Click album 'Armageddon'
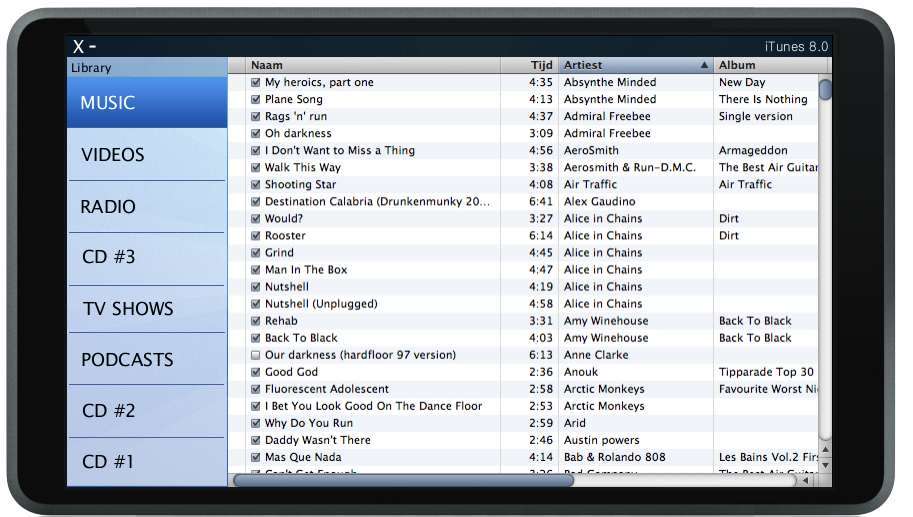Screen dimensions: 913x517 point(753,150)
